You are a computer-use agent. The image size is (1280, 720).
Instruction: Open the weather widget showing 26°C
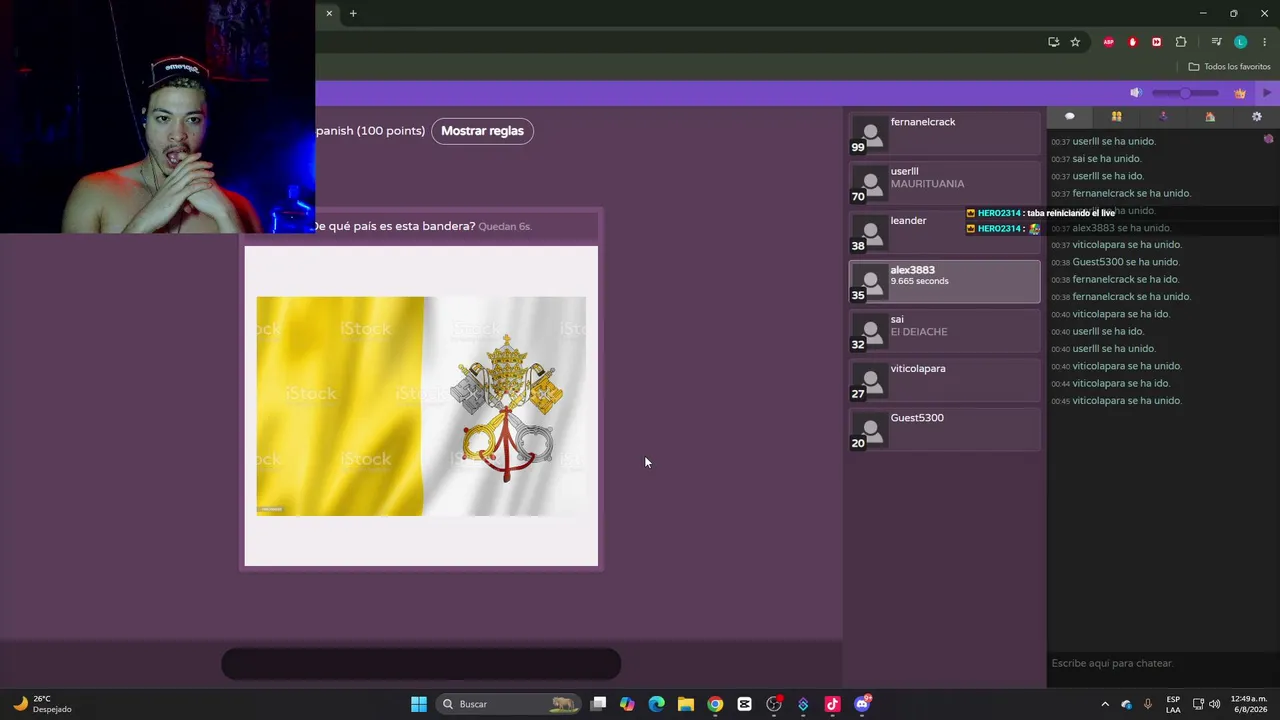42,704
